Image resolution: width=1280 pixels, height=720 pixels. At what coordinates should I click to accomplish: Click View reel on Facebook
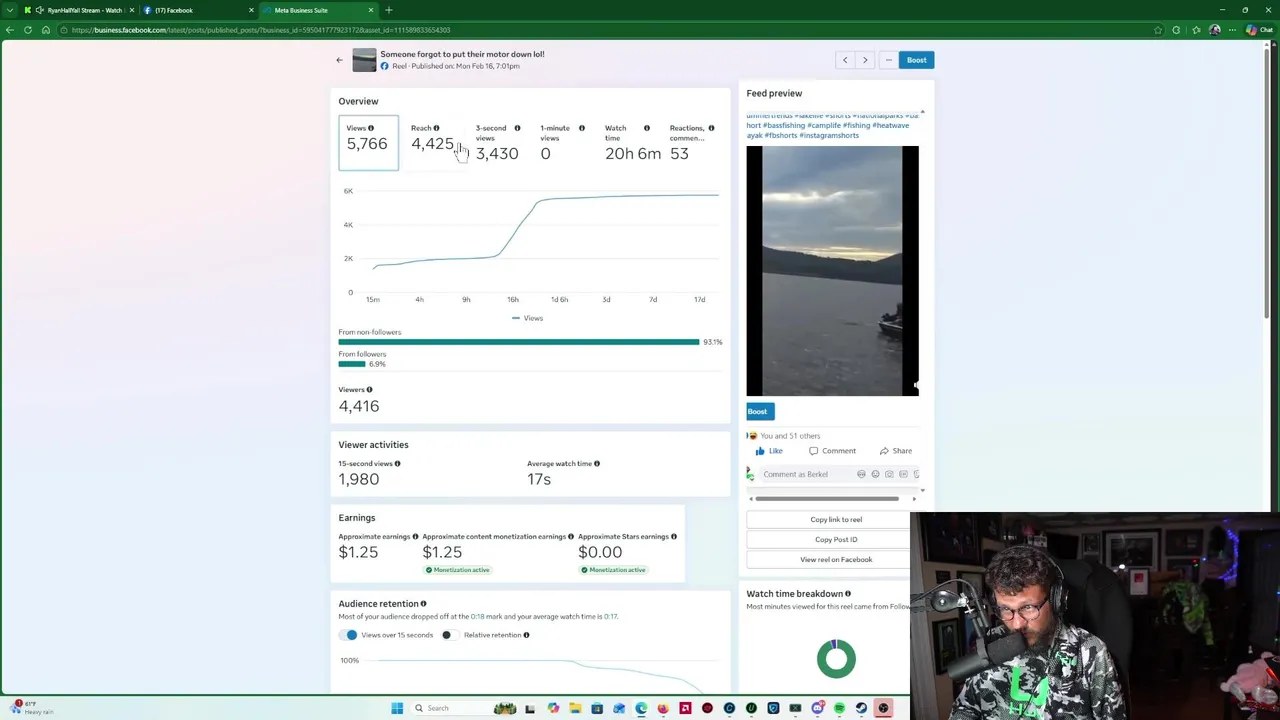point(836,560)
